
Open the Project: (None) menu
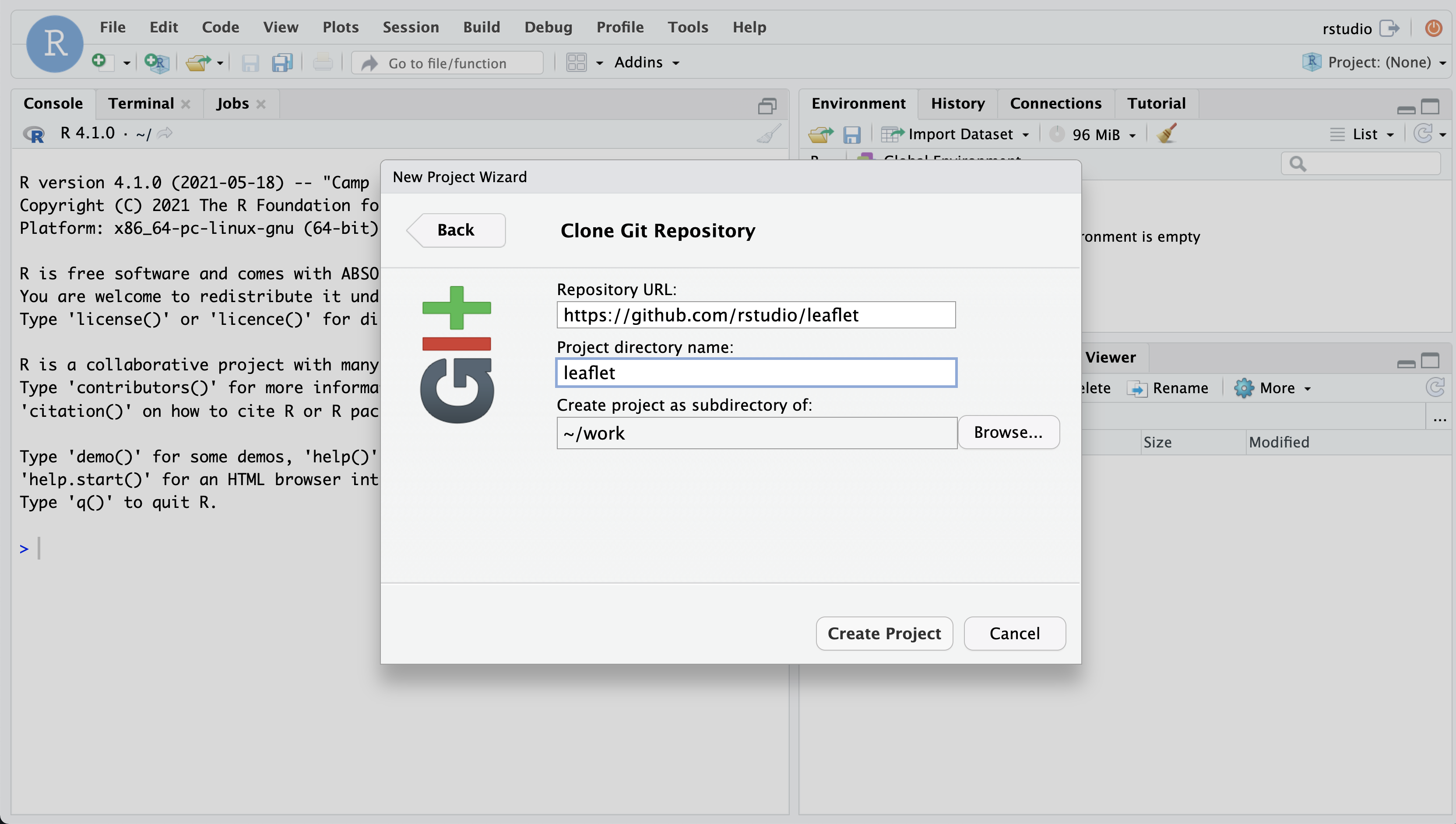coord(1375,62)
